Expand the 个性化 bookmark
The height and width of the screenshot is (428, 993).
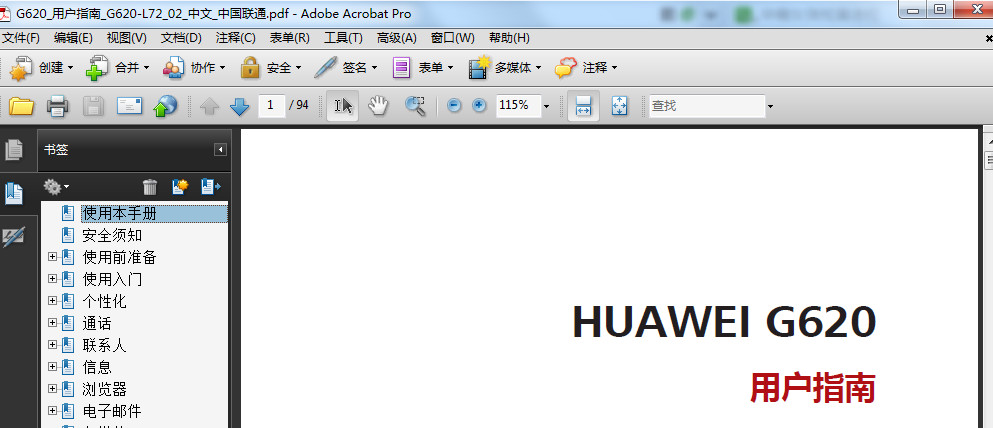[53, 301]
